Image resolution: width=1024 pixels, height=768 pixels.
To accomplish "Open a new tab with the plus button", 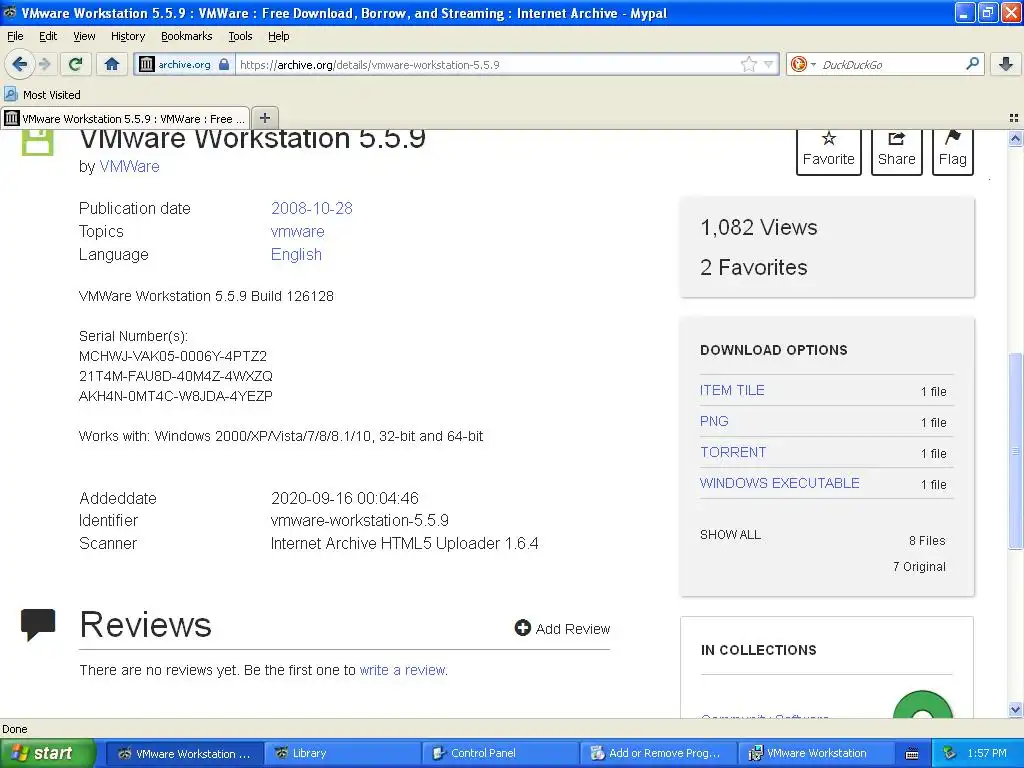I will [x=264, y=118].
